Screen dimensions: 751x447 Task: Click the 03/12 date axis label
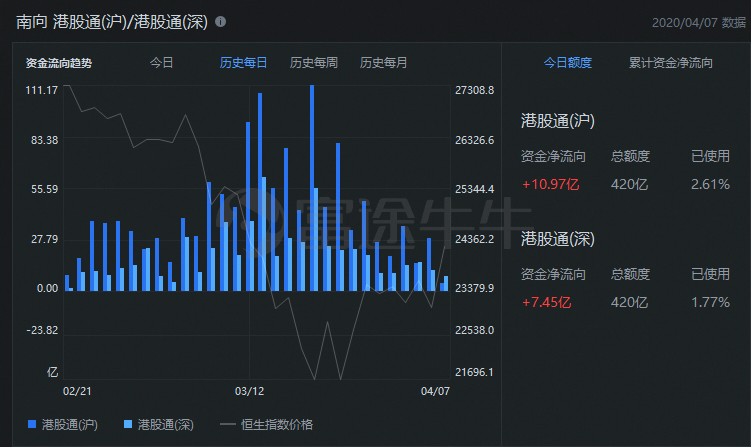pyautogui.click(x=249, y=391)
